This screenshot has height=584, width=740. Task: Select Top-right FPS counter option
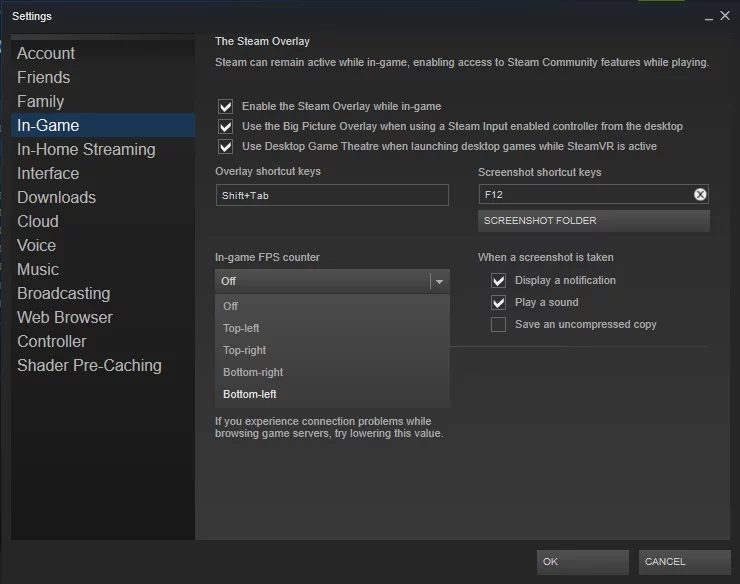tap(244, 350)
